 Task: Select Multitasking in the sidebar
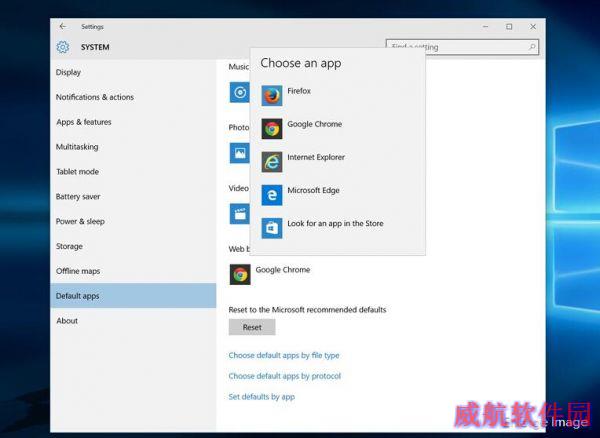[x=133, y=147]
